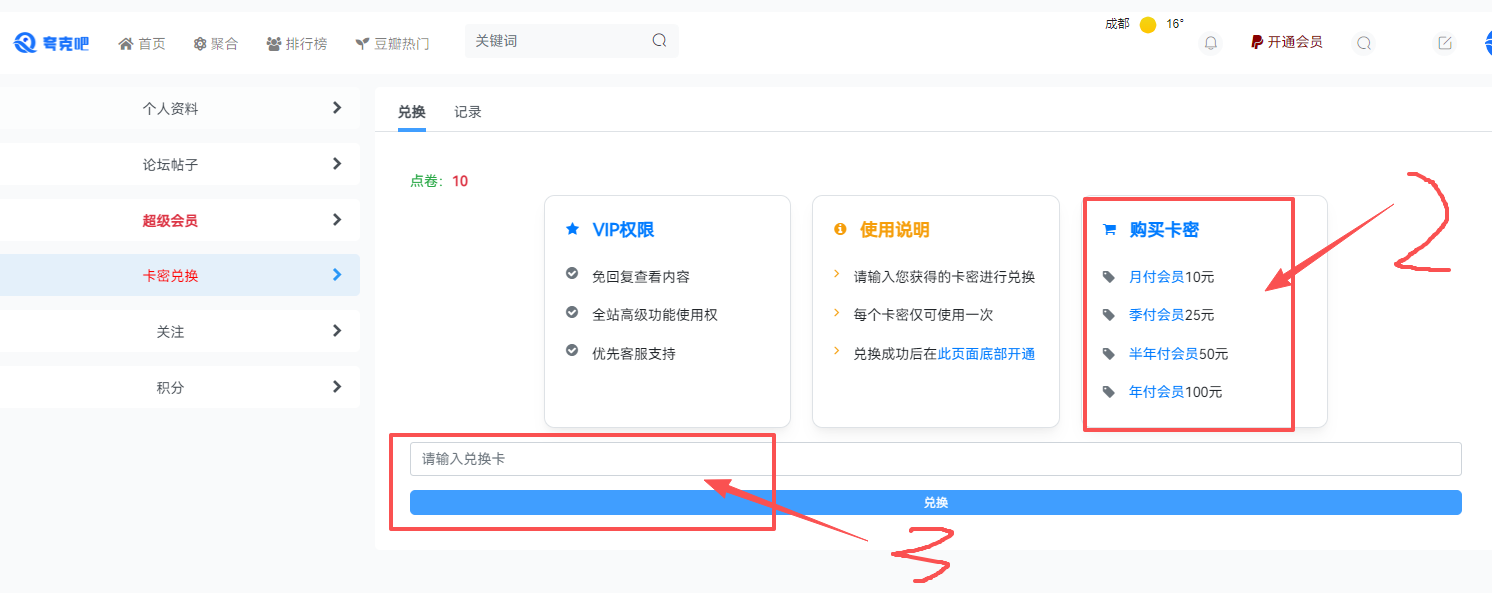1492x593 pixels.
Task: Click the home icon next to 首页
Action: [125, 42]
